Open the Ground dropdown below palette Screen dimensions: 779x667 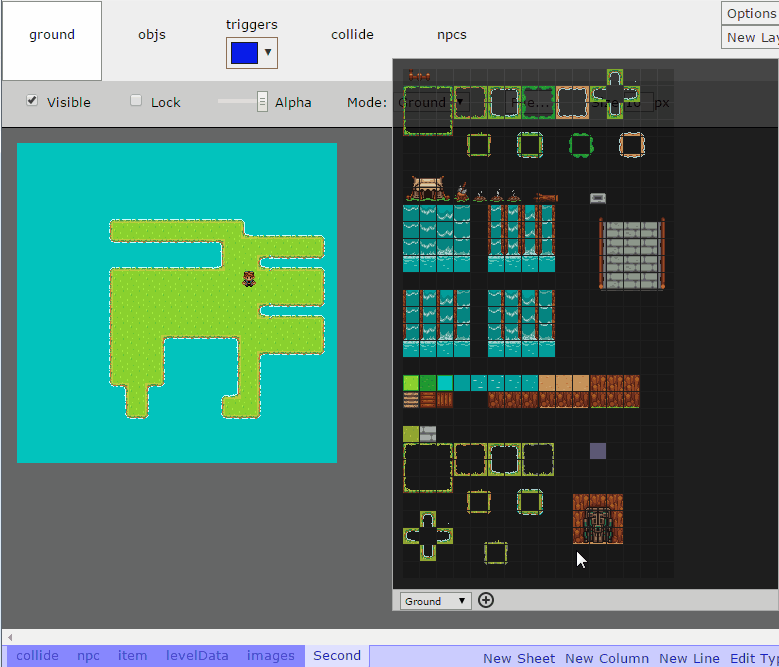tap(435, 601)
